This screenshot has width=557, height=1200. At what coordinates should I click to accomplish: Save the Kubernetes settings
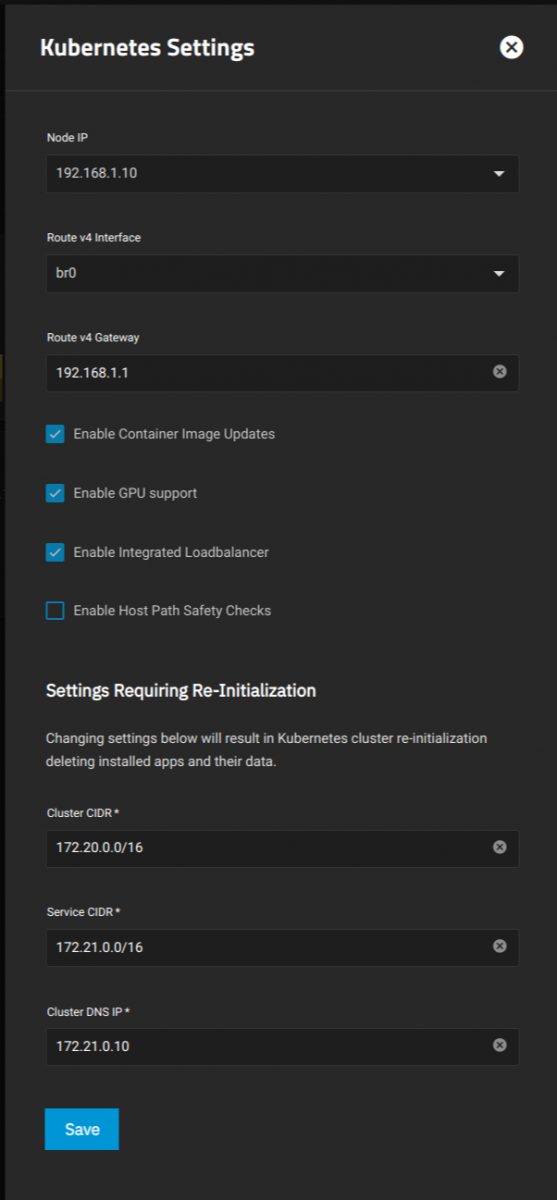pyautogui.click(x=82, y=1129)
